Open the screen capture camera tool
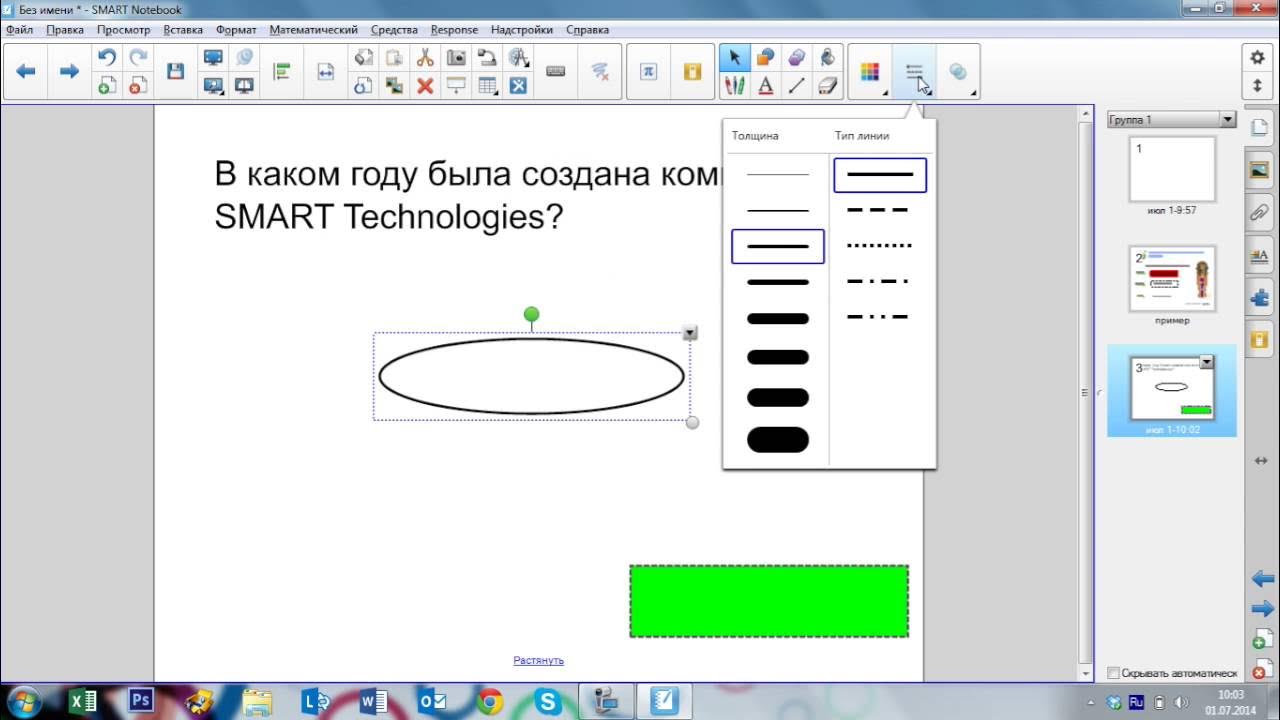 point(456,58)
